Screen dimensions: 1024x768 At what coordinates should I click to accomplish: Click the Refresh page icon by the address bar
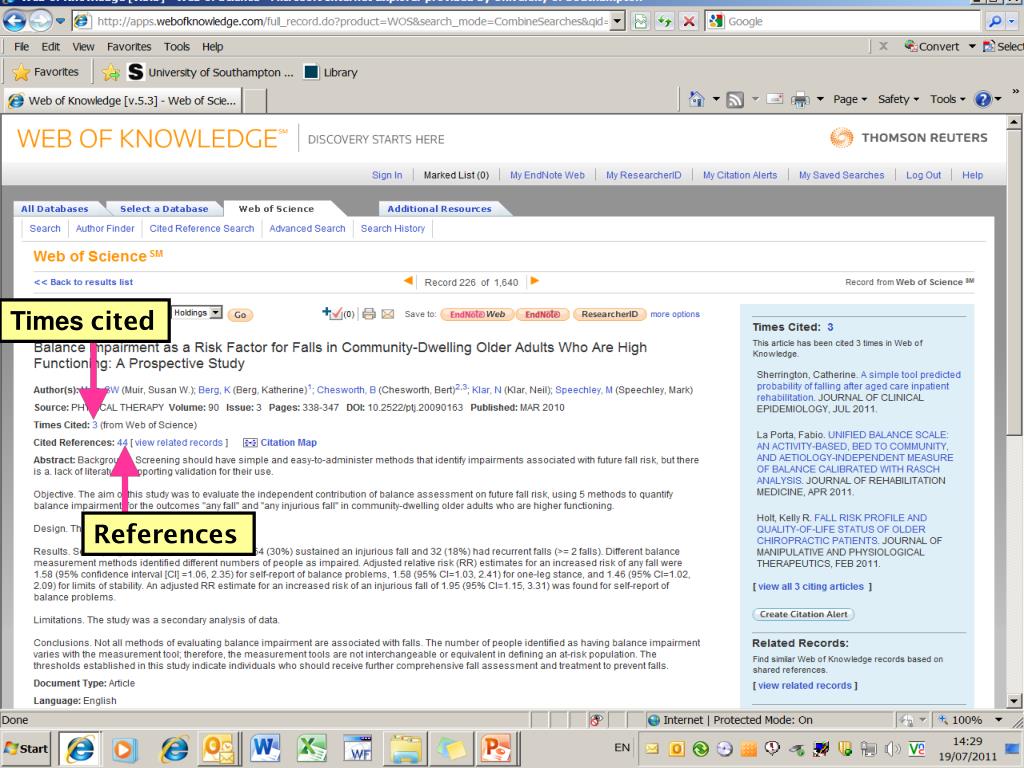(x=664, y=21)
